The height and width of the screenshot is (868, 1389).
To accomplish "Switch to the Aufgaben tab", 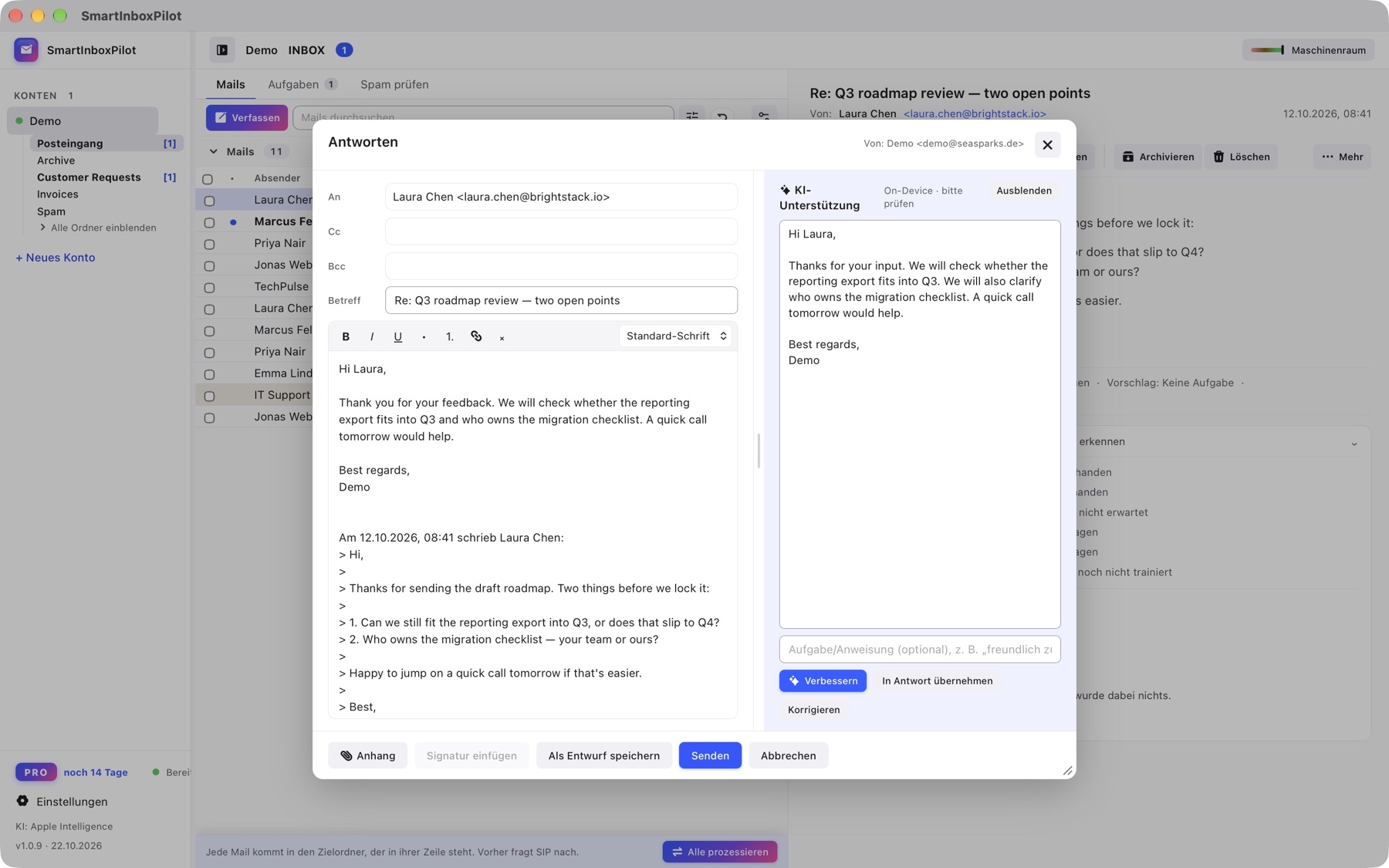I will coord(302,84).
